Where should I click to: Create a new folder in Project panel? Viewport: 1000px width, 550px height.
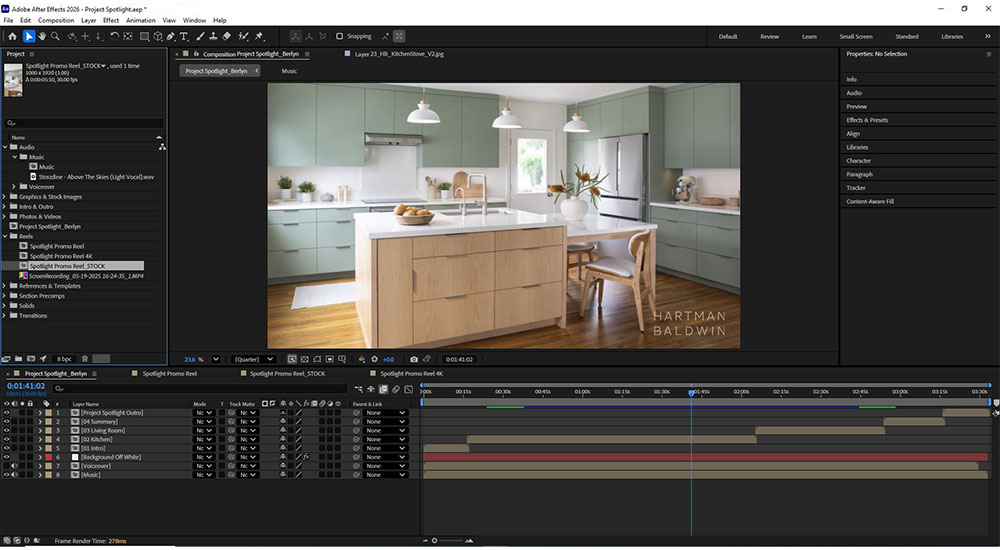18,359
